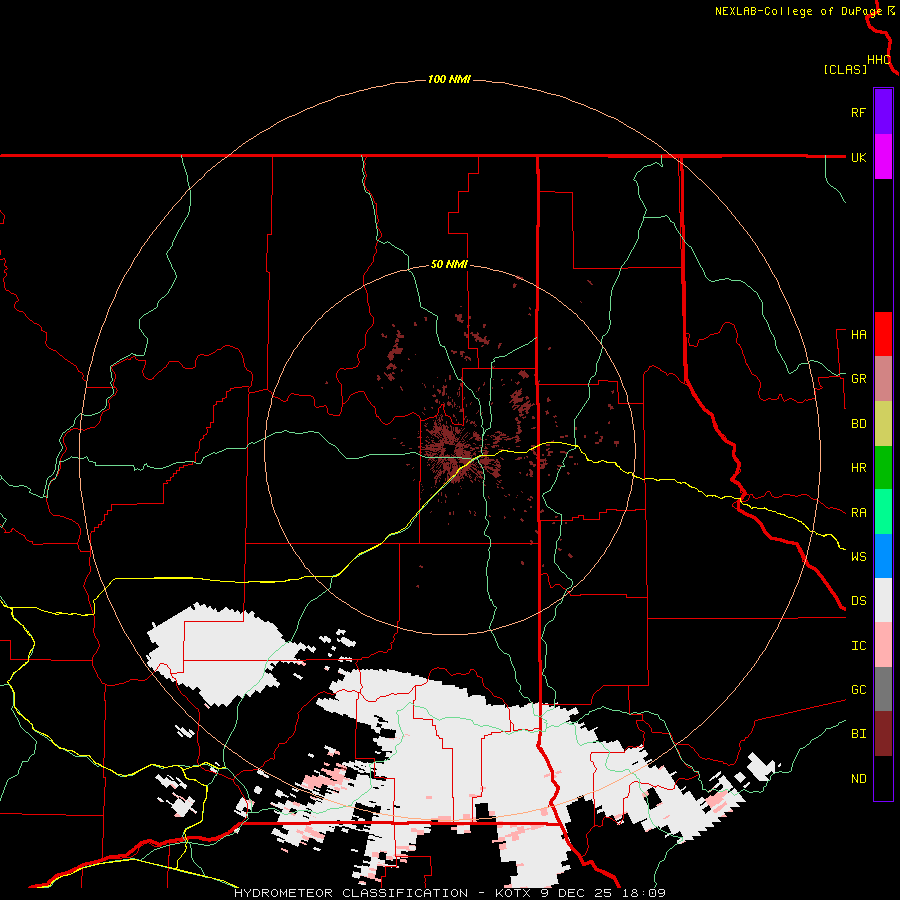The height and width of the screenshot is (900, 900).
Task: Click the UK legend label
Action: (x=858, y=157)
